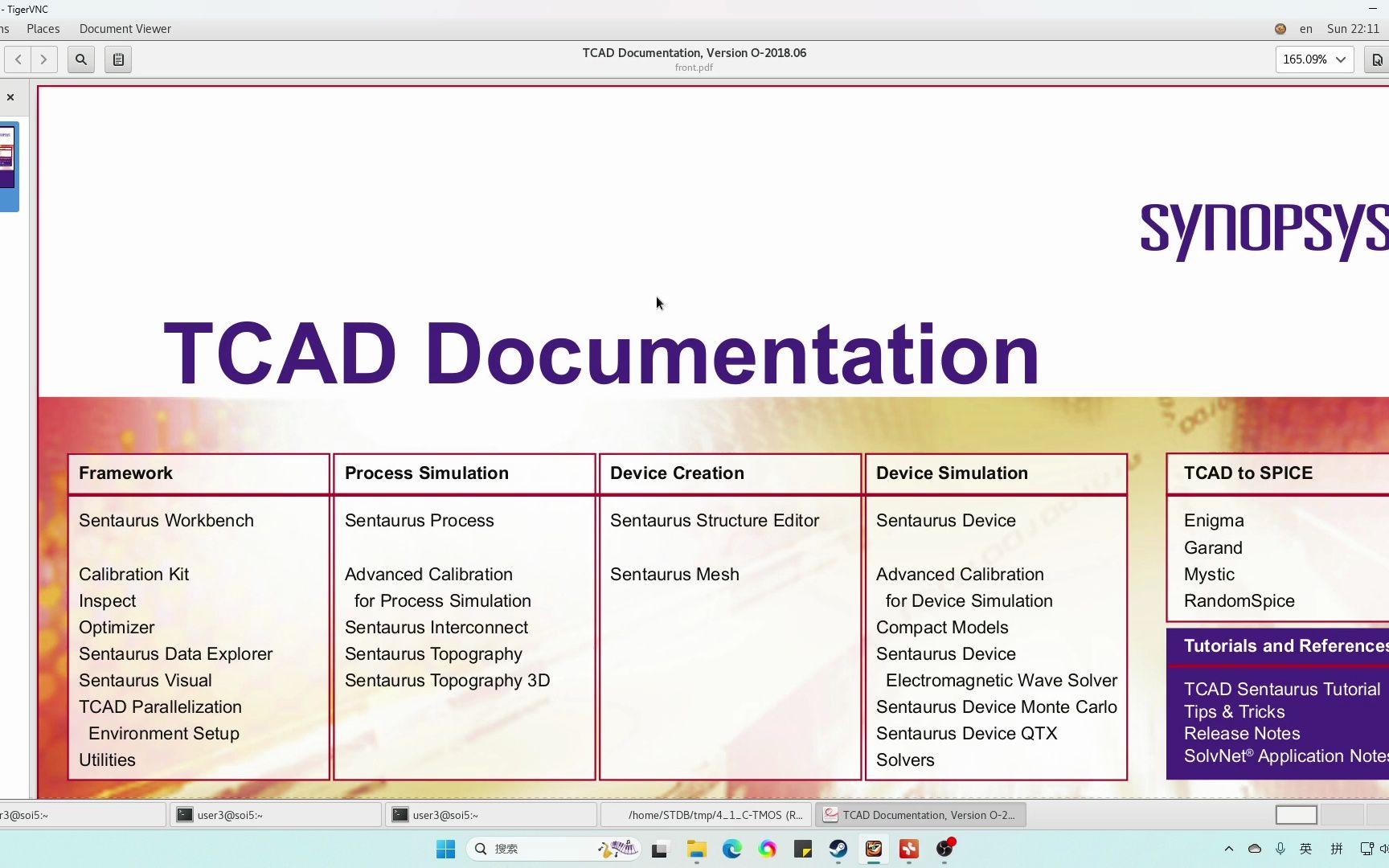Viewport: 1389px width, 868px height.
Task: Click the microphone tray icon
Action: 1280,849
